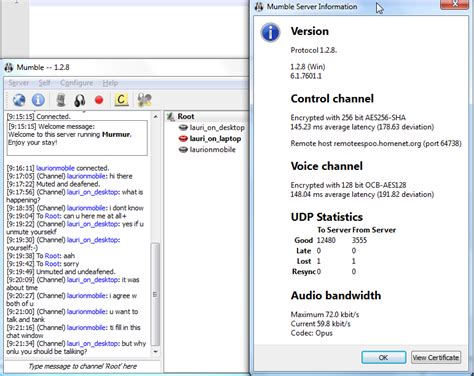Viewport: 474px width, 376px height.
Task: Open the Server menu
Action: (x=19, y=83)
